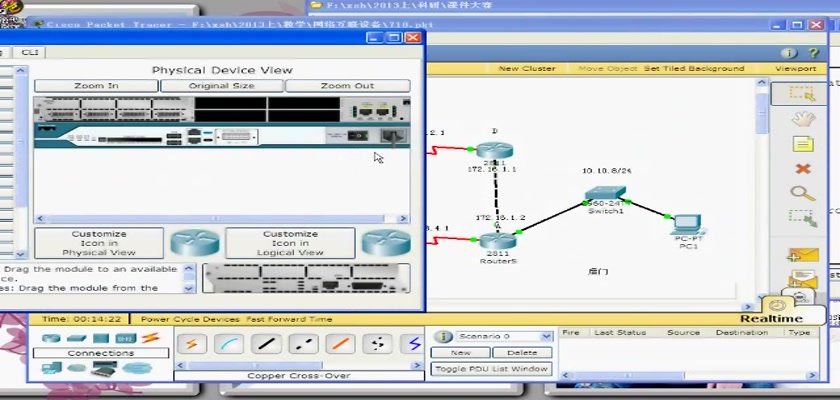The image size is (840, 400).
Task: Select the End Devices category icon
Action: pyautogui.click(x=51, y=368)
